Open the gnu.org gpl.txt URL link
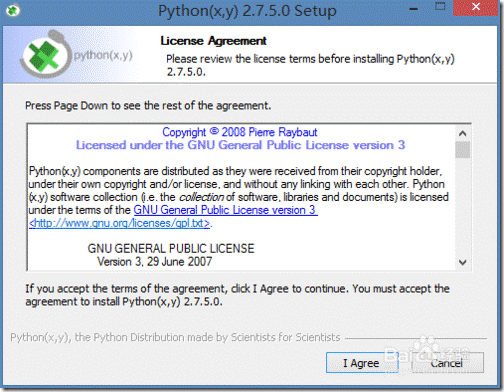Viewport: 504px width, 392px height. [119, 223]
